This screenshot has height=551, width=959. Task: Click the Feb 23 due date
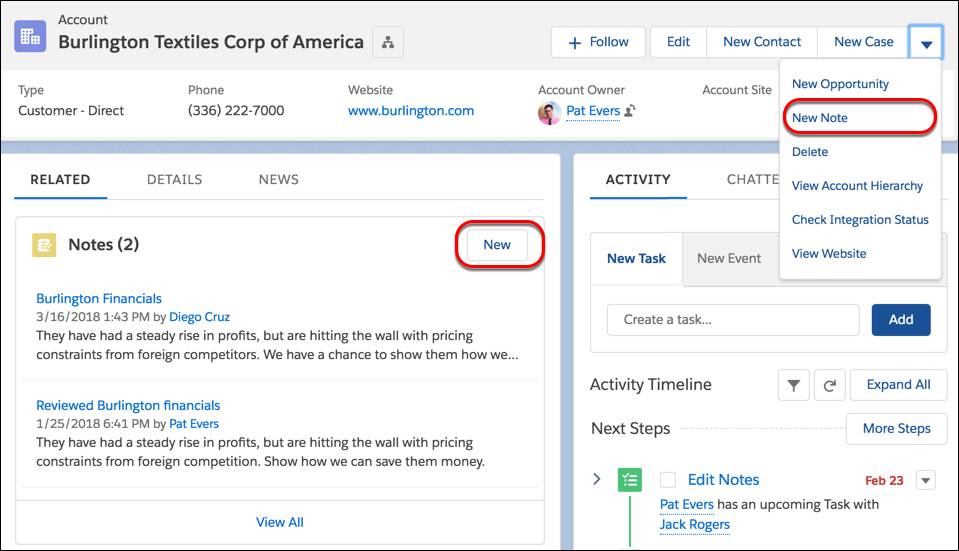point(884,481)
